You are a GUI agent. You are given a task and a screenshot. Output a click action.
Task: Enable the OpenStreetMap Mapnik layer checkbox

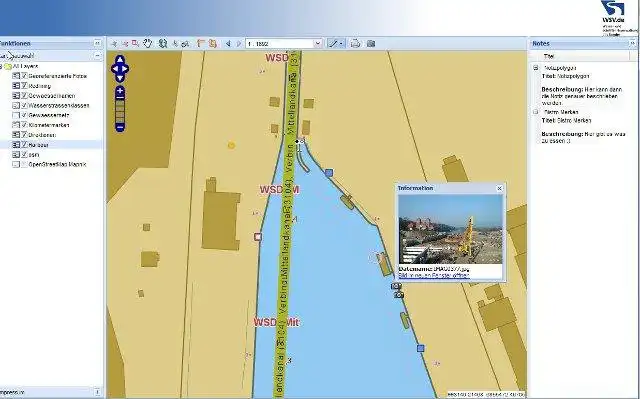pyautogui.click(x=24, y=164)
